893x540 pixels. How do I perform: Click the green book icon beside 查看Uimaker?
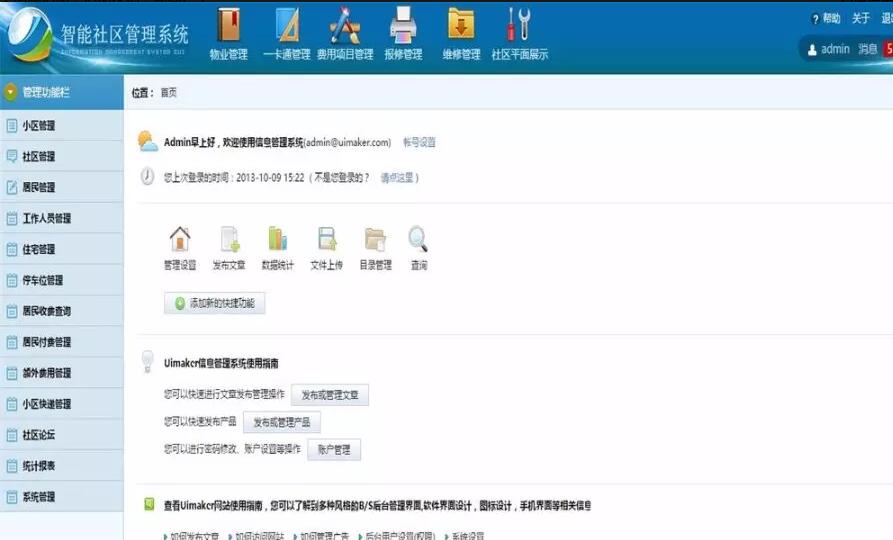[149, 504]
